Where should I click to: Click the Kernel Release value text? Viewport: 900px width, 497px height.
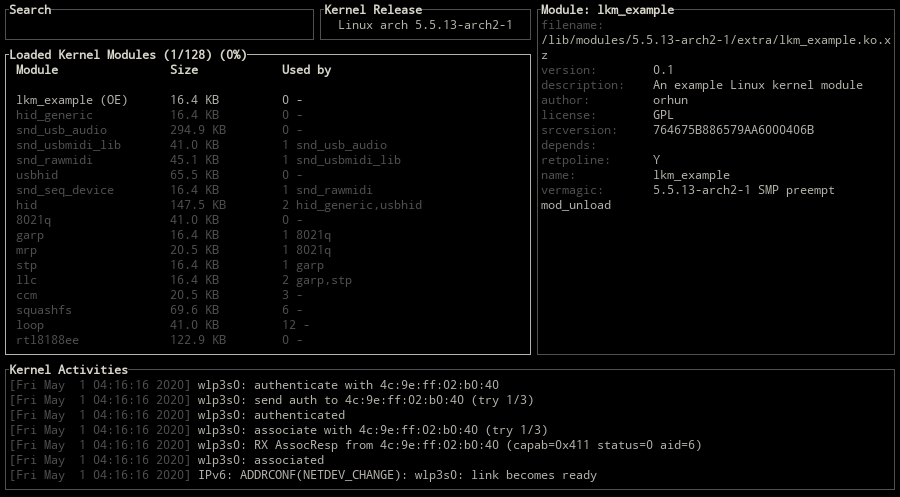click(x=425, y=25)
